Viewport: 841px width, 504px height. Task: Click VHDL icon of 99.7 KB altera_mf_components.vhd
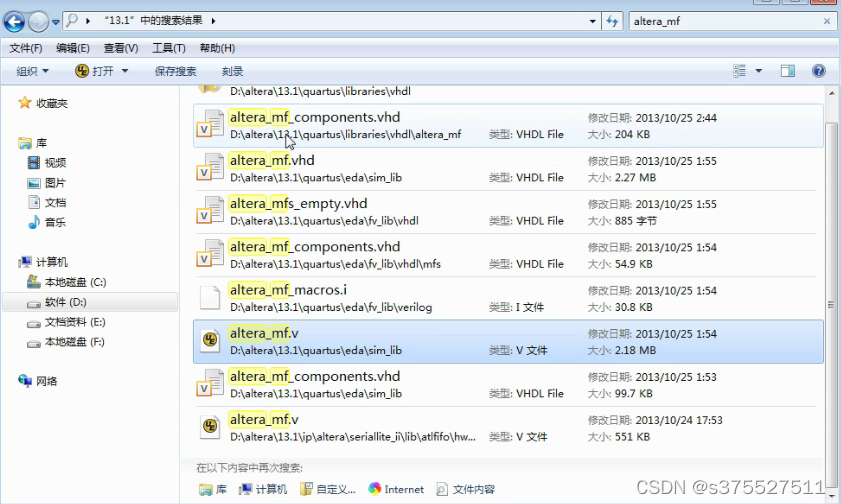click(210, 383)
